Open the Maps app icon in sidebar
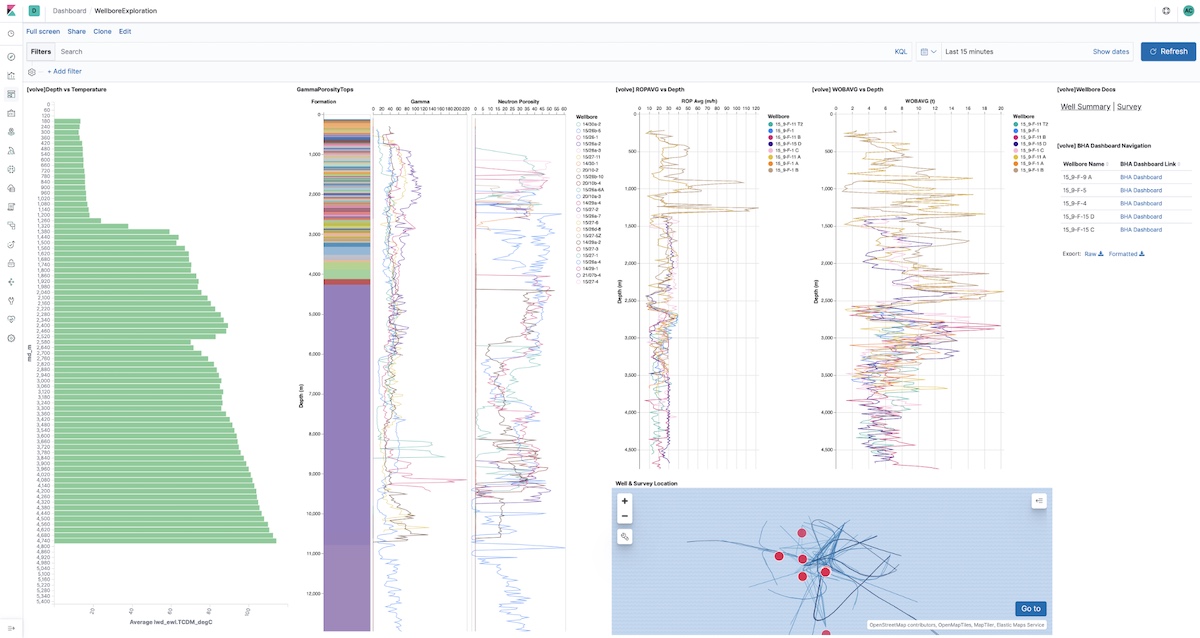The image size is (1200, 638). 11,131
